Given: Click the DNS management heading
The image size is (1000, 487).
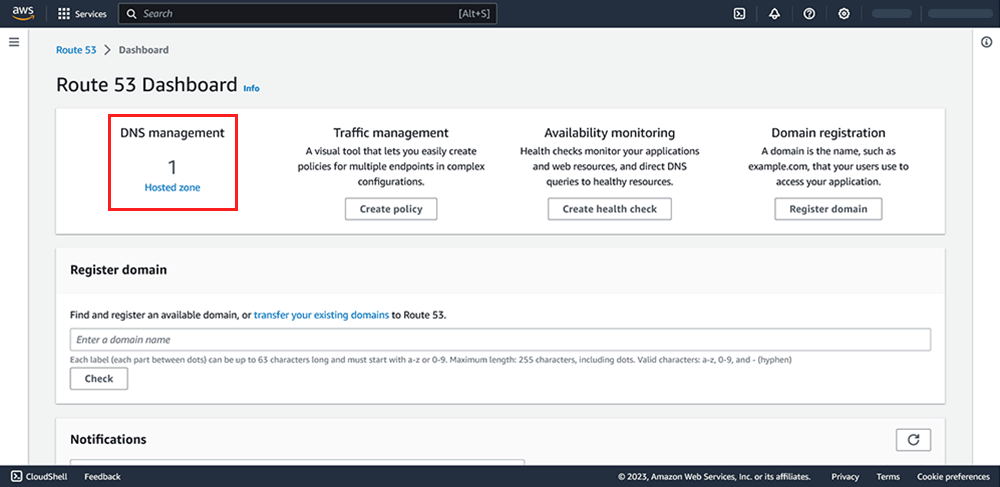Looking at the screenshot, I should [x=172, y=133].
